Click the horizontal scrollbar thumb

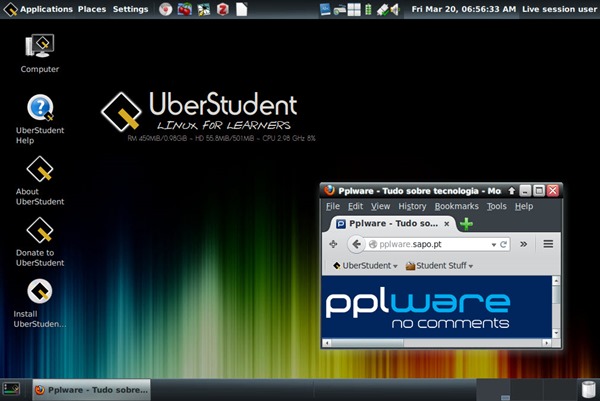367,343
